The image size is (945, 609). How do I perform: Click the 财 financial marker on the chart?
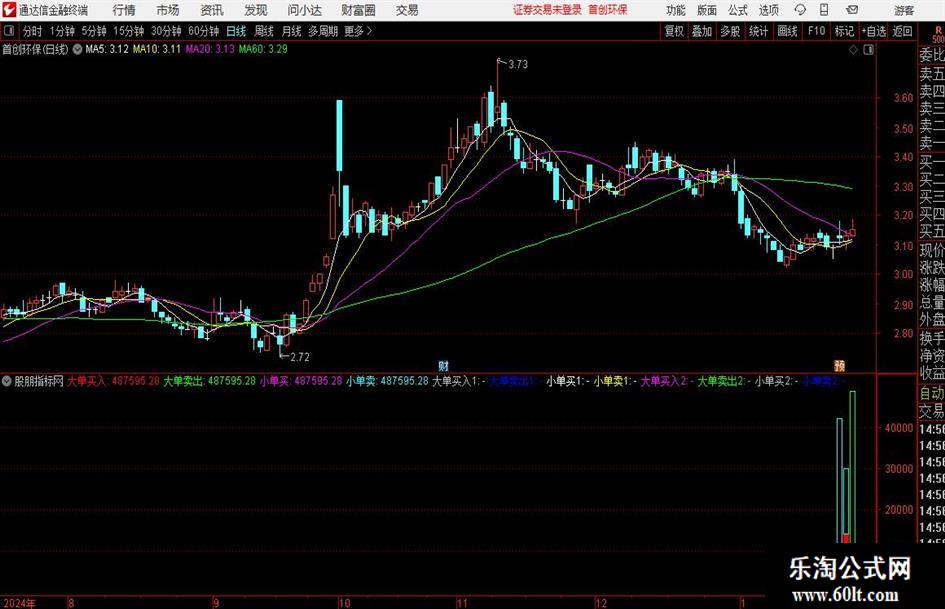click(x=444, y=365)
